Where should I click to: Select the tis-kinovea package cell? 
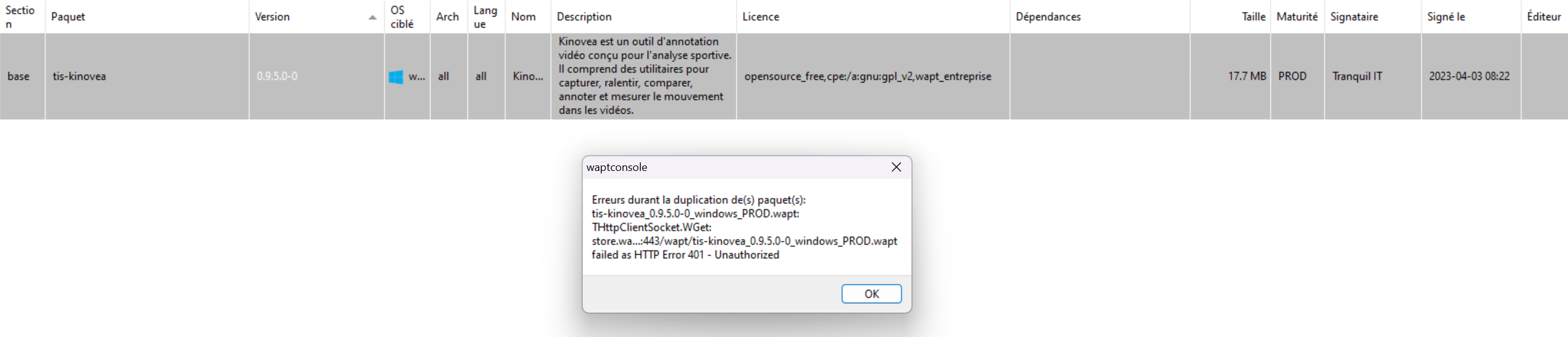coord(147,76)
